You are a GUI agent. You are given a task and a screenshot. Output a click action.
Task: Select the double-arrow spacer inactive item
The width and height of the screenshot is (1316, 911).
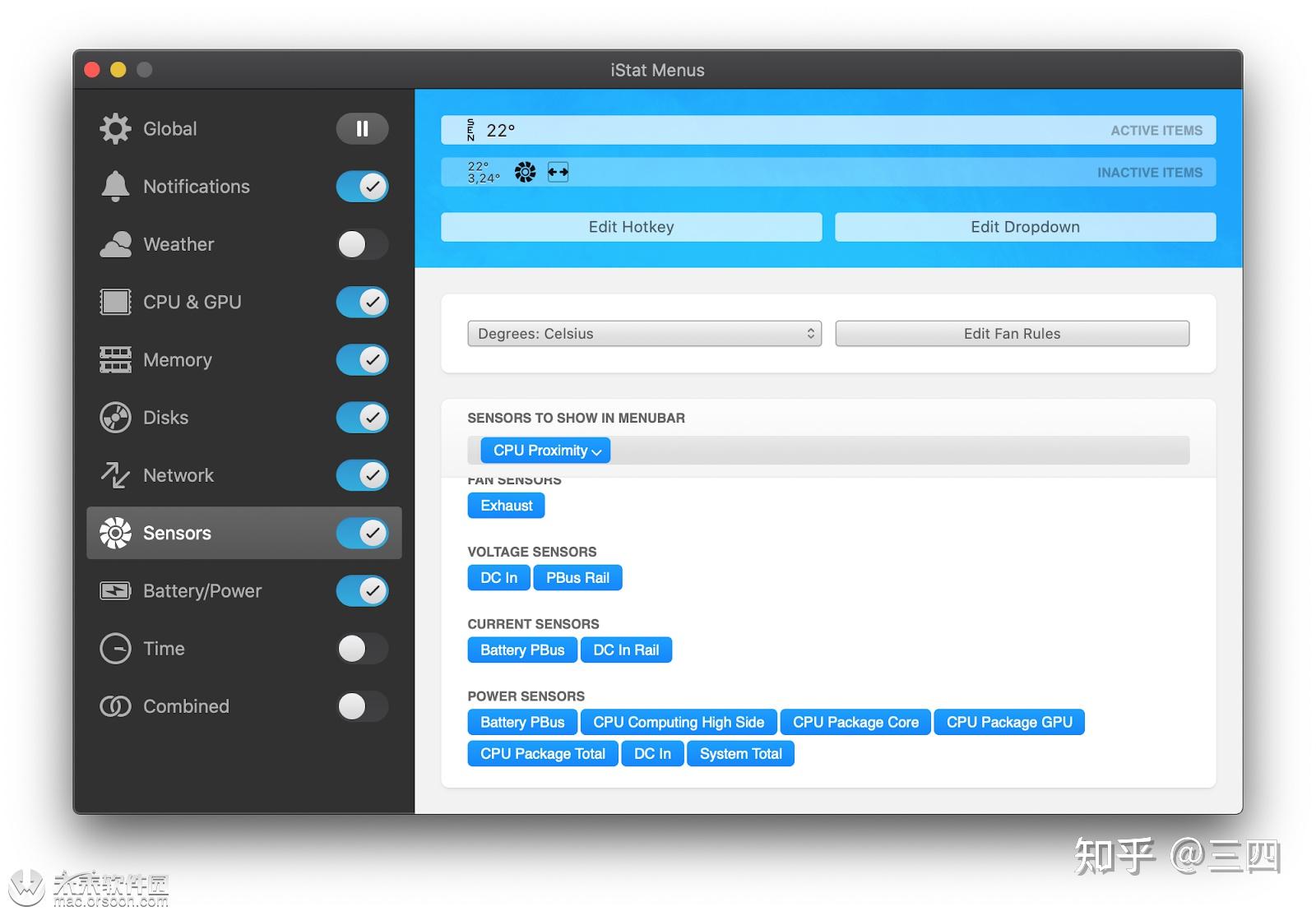(x=558, y=172)
